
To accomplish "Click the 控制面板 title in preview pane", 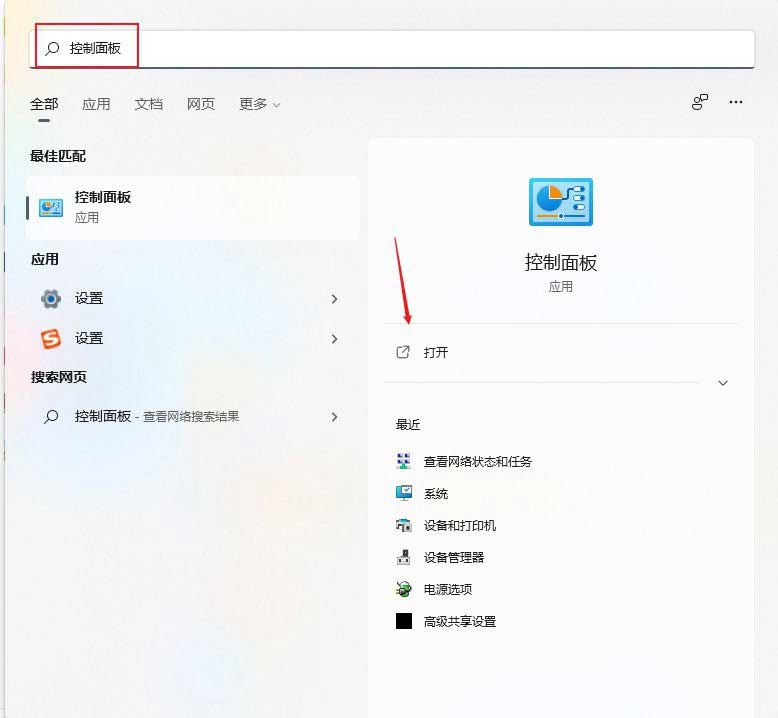I will (561, 262).
